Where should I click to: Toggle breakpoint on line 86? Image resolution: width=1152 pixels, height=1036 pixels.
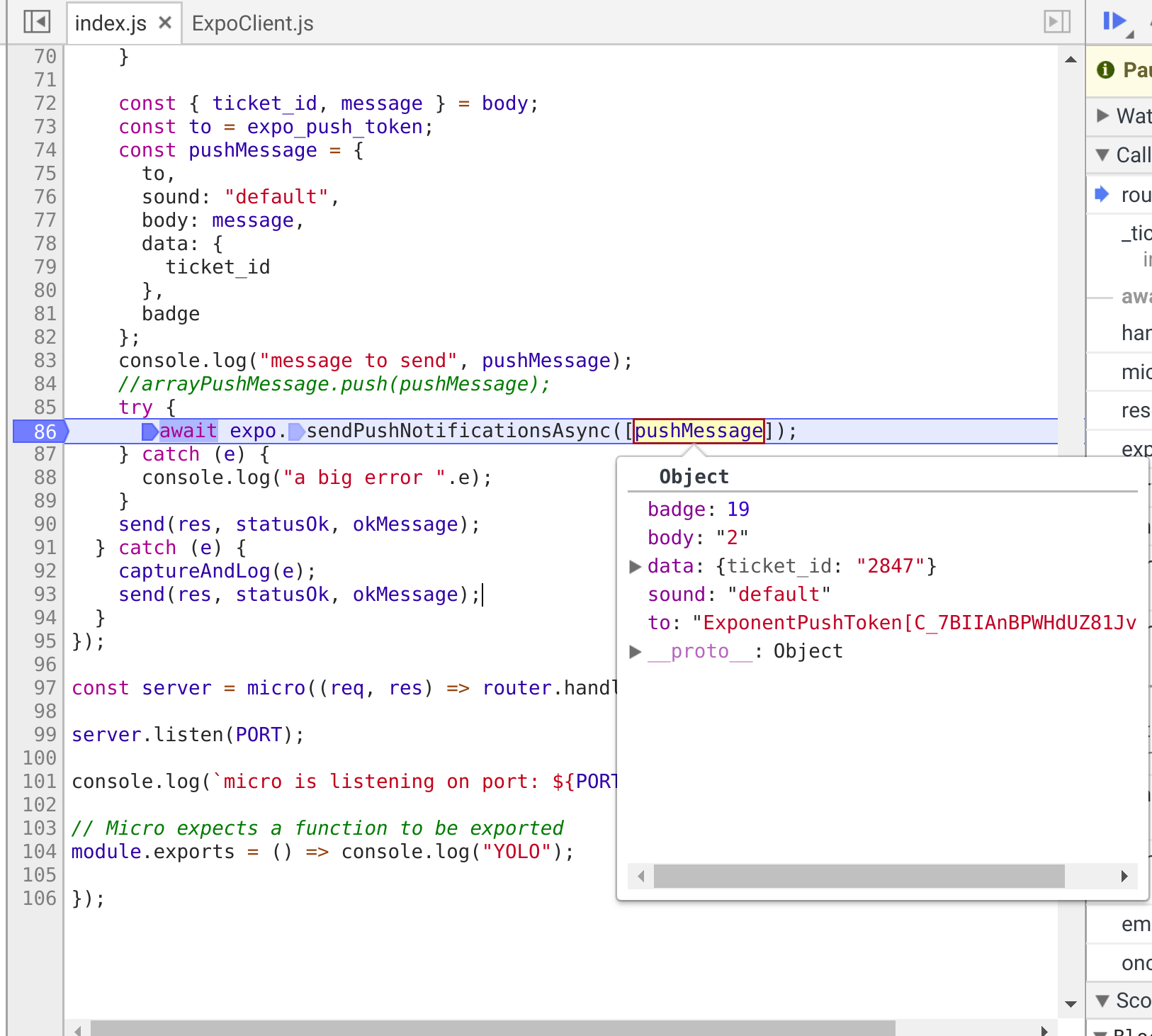[41, 431]
